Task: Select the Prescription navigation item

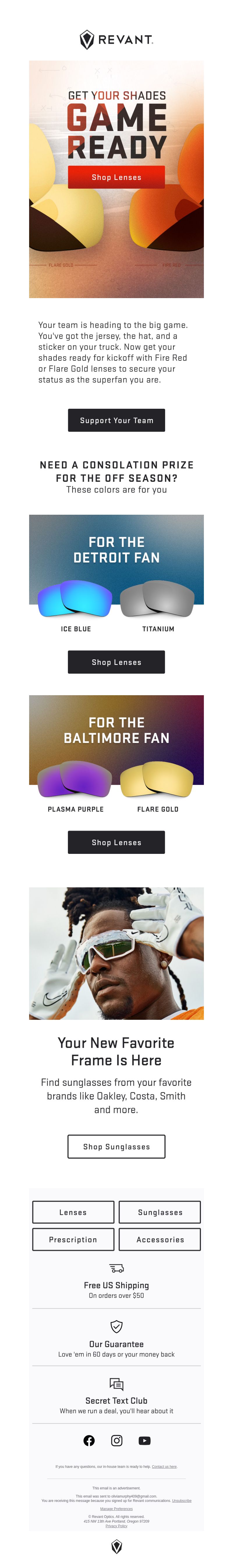Action: tap(73, 1239)
